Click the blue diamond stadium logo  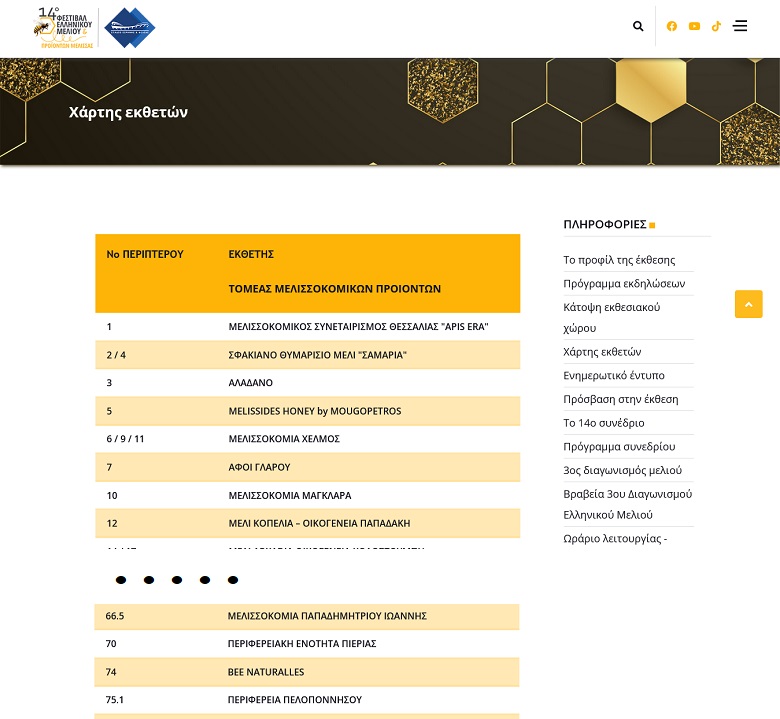click(129, 28)
